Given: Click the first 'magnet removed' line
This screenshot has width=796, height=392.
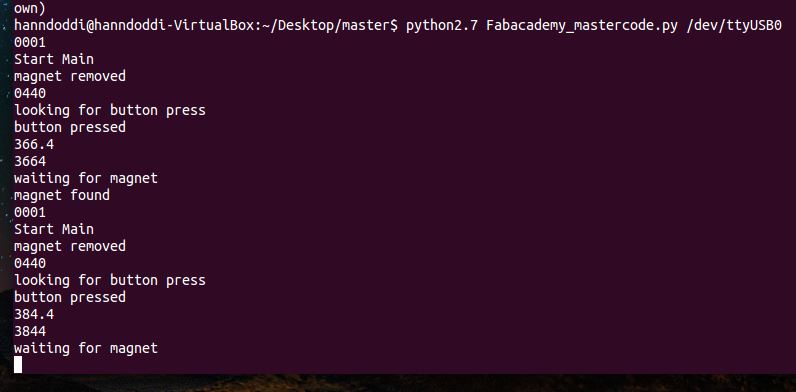Looking at the screenshot, I should point(70,76).
